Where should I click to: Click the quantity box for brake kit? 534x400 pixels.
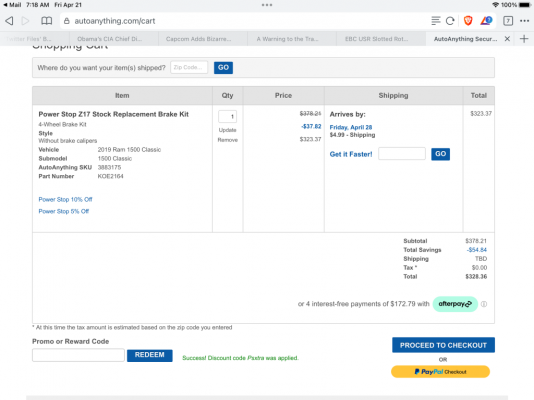227,116
